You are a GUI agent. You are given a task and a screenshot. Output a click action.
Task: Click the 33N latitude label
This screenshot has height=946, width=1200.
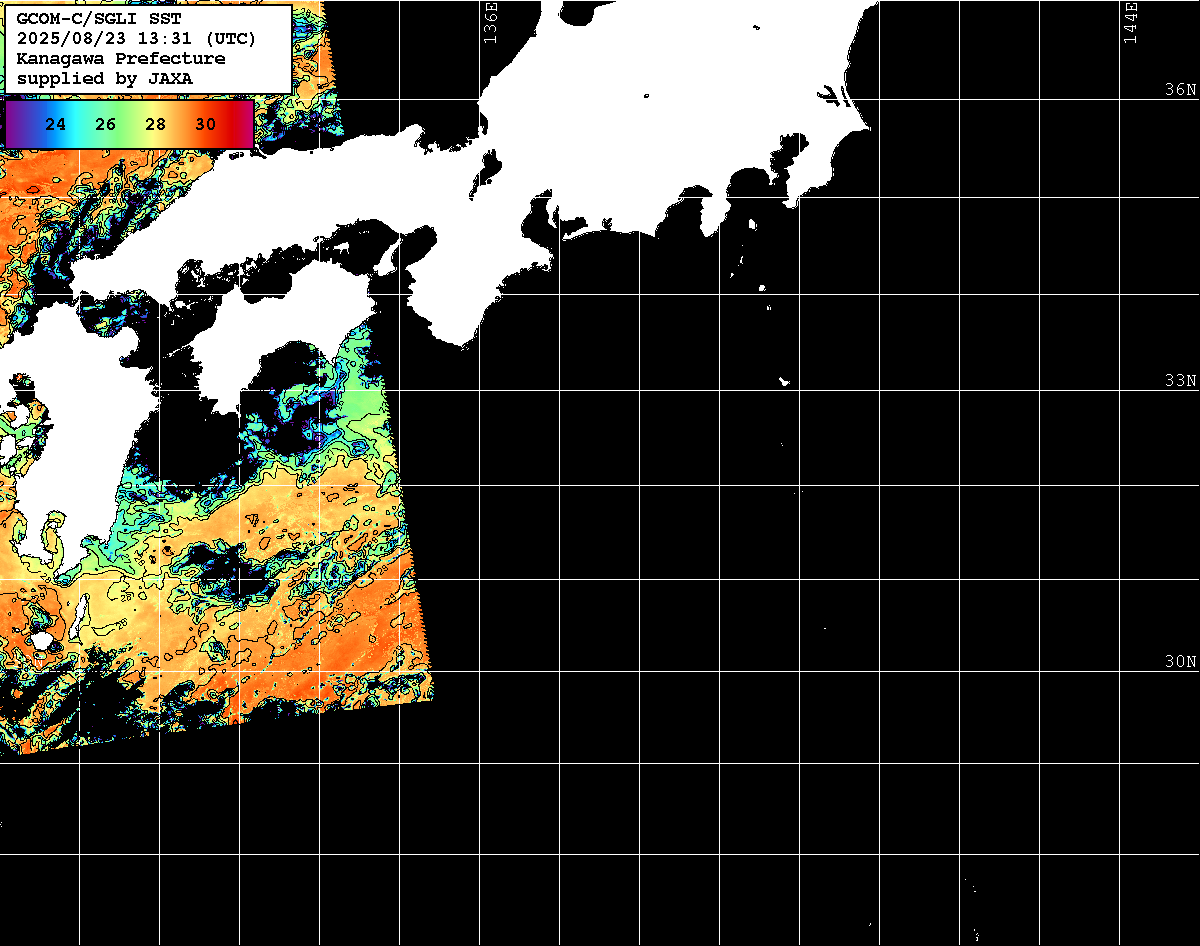click(x=1181, y=380)
